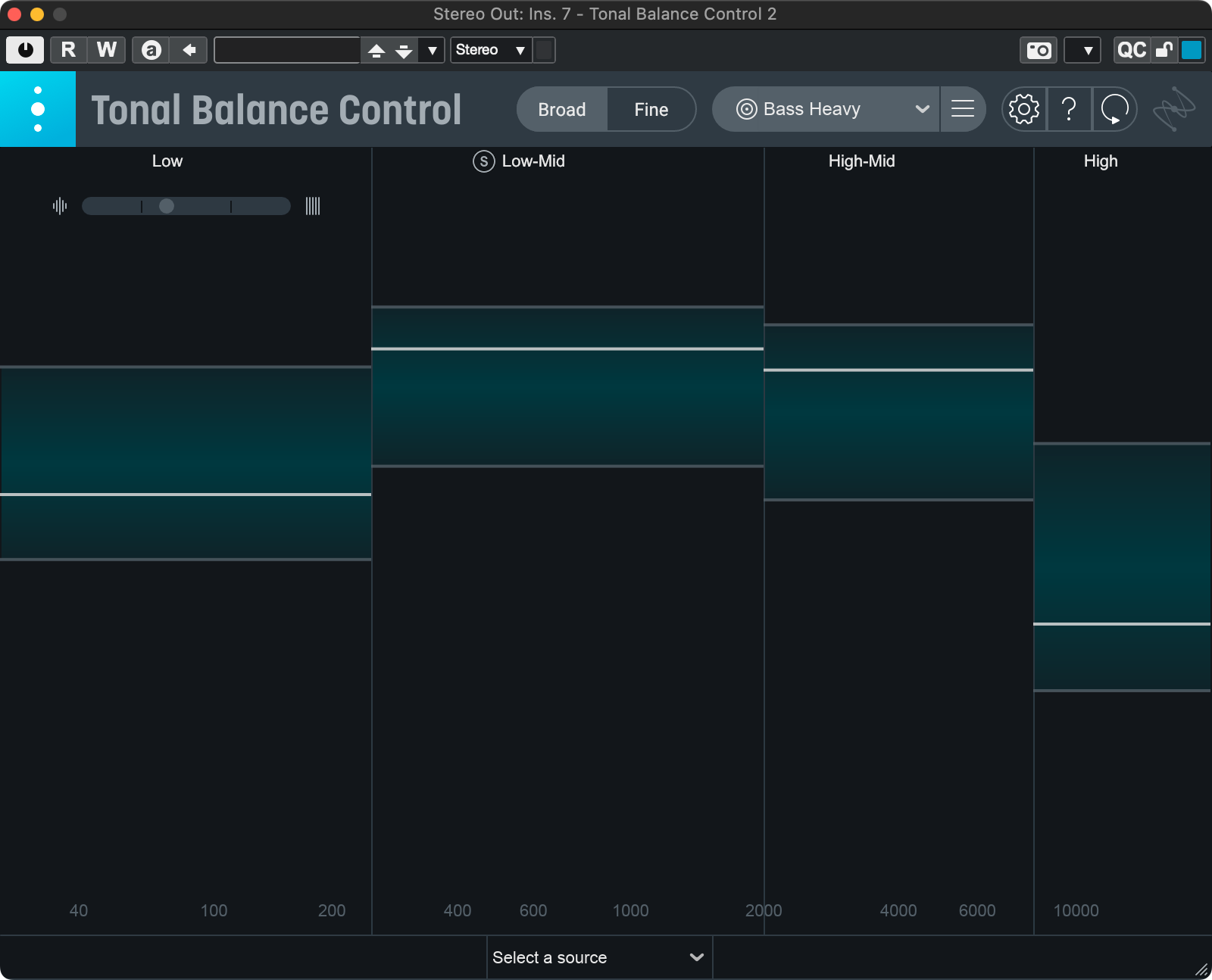Image resolution: width=1212 pixels, height=980 pixels.
Task: Click the circular reset arrow icon
Action: click(x=1115, y=109)
